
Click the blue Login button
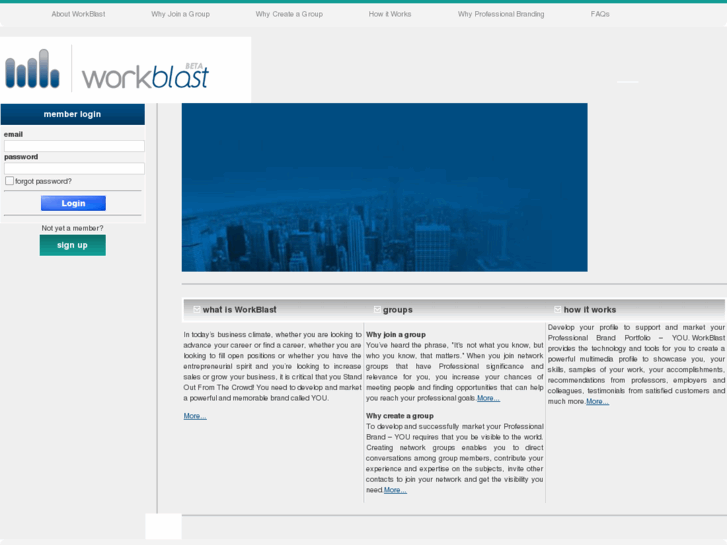coord(73,203)
